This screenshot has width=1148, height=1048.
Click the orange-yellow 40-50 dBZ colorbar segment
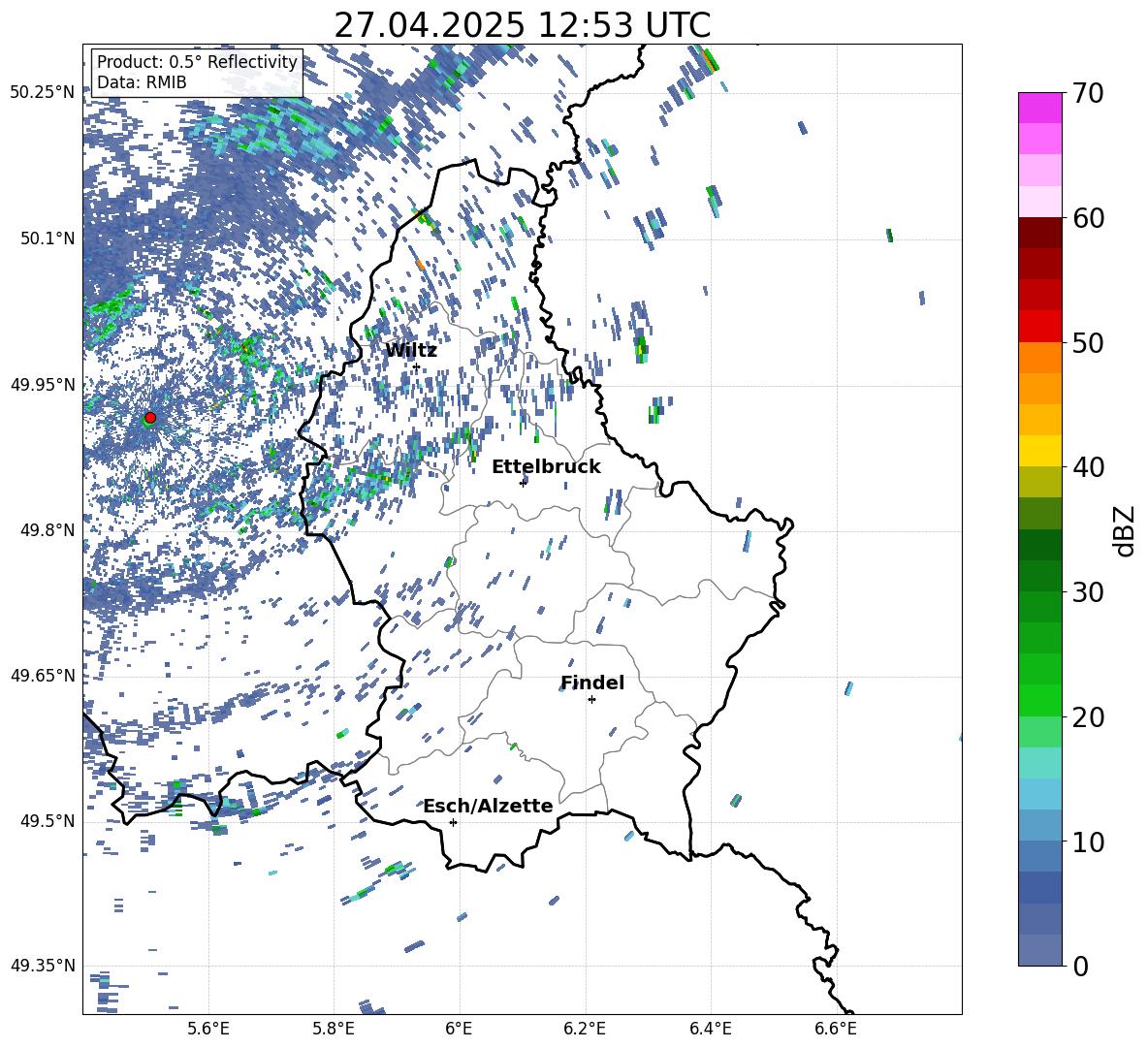(x=1039, y=404)
